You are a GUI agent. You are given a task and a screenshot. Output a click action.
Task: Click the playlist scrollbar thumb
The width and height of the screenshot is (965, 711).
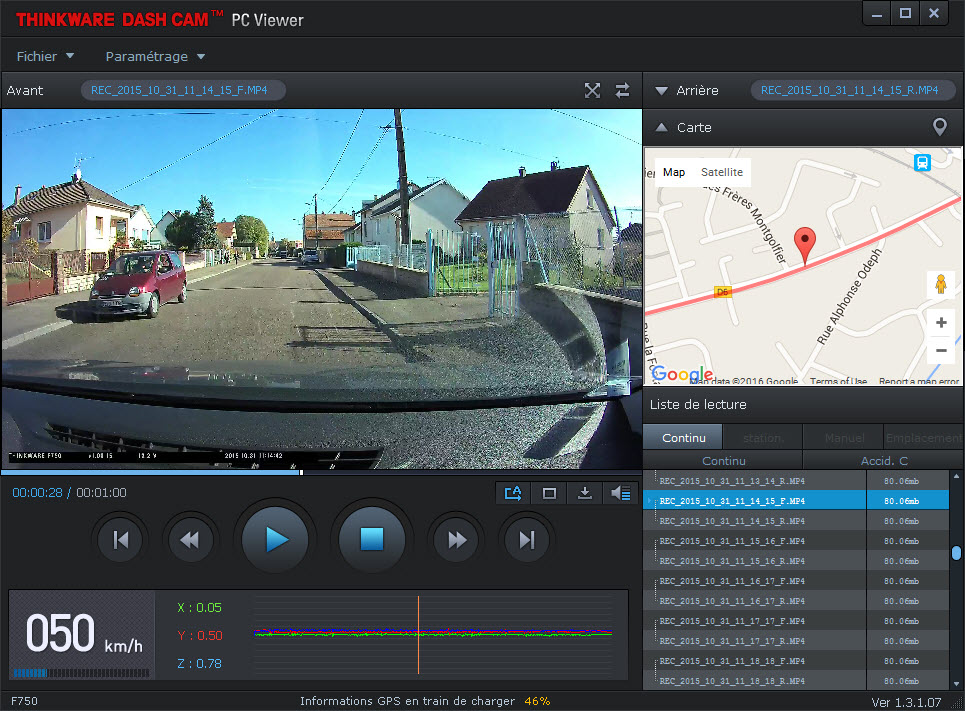[956, 553]
